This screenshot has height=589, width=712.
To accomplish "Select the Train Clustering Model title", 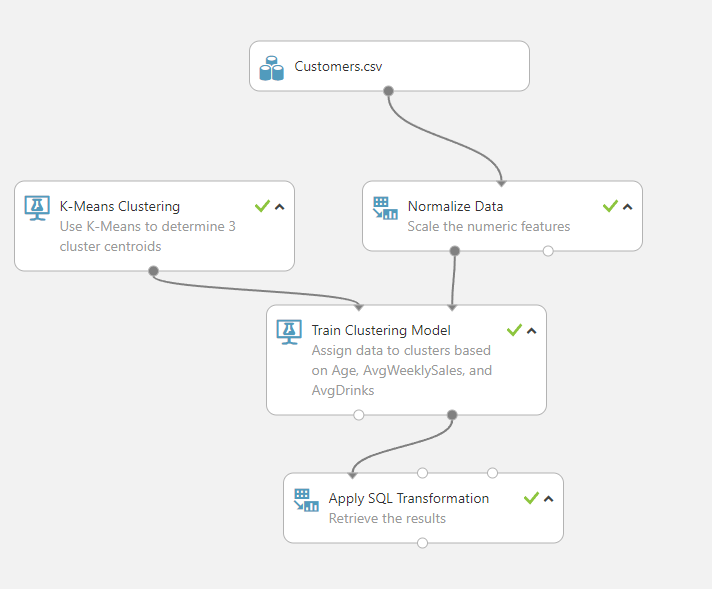I will (x=381, y=331).
